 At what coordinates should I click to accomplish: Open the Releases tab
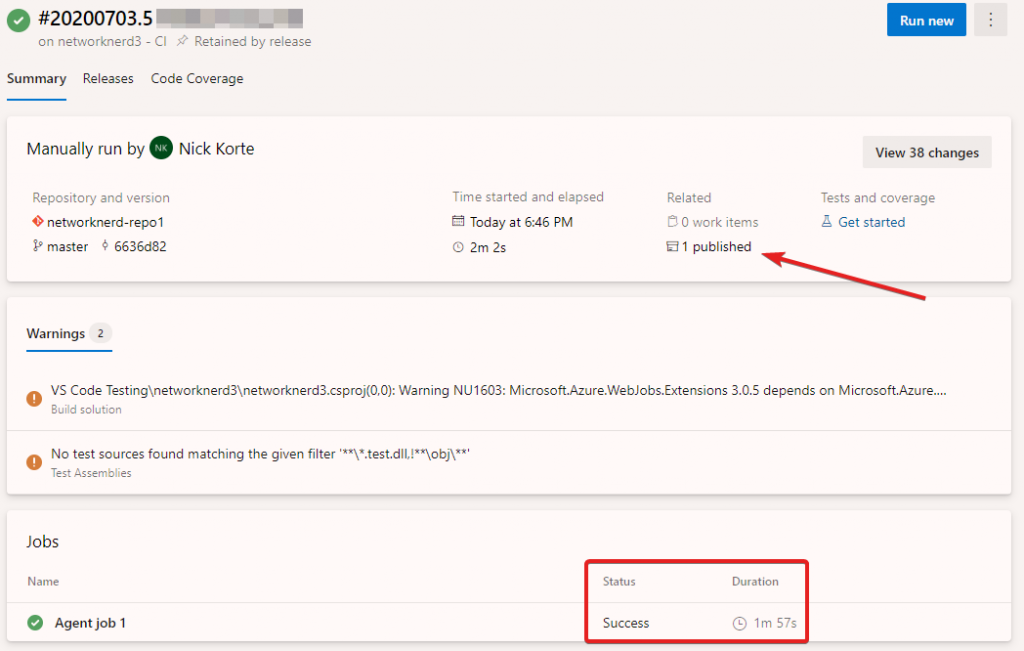[108, 78]
